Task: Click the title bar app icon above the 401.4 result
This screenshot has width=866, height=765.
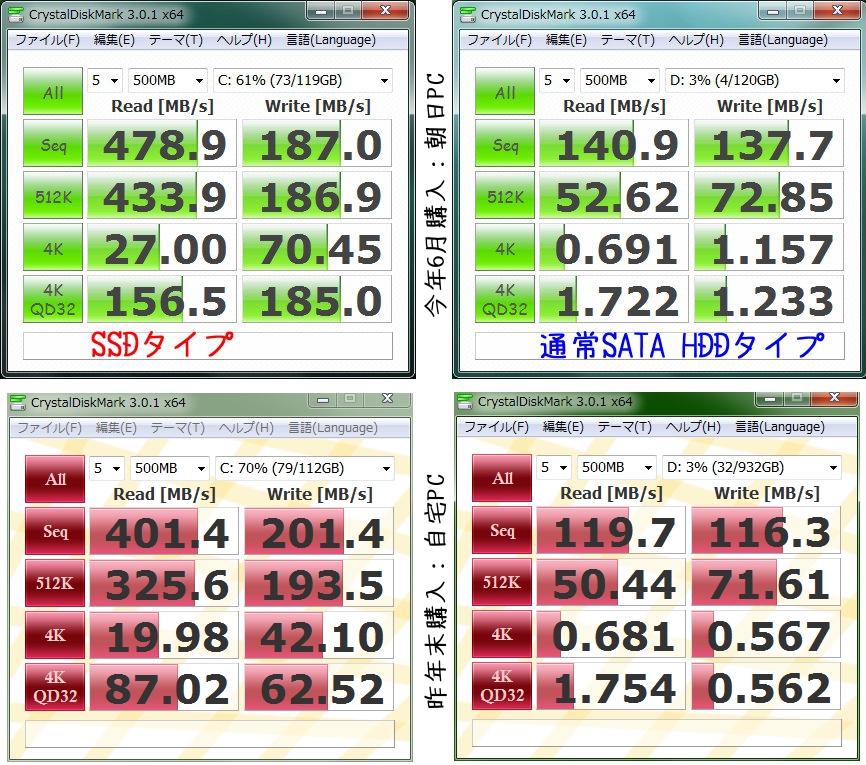Action: pyautogui.click(x=19, y=403)
